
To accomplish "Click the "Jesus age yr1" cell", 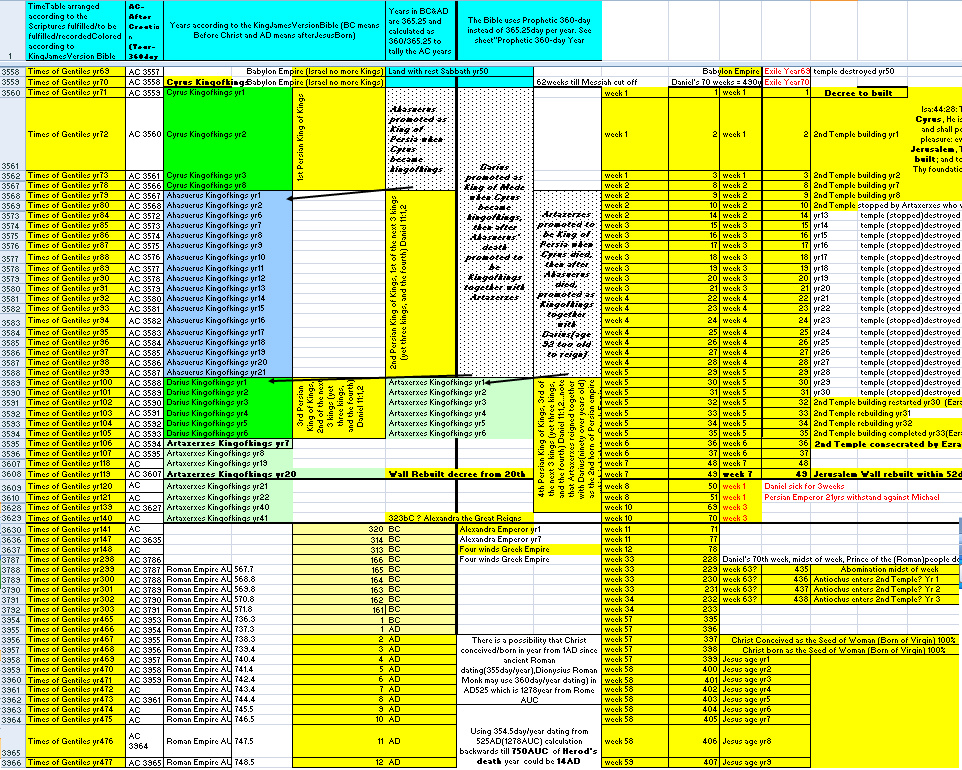I will click(765, 660).
